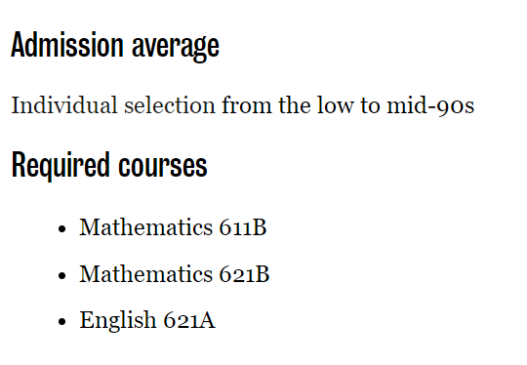Click the mid-90s text

point(431,106)
